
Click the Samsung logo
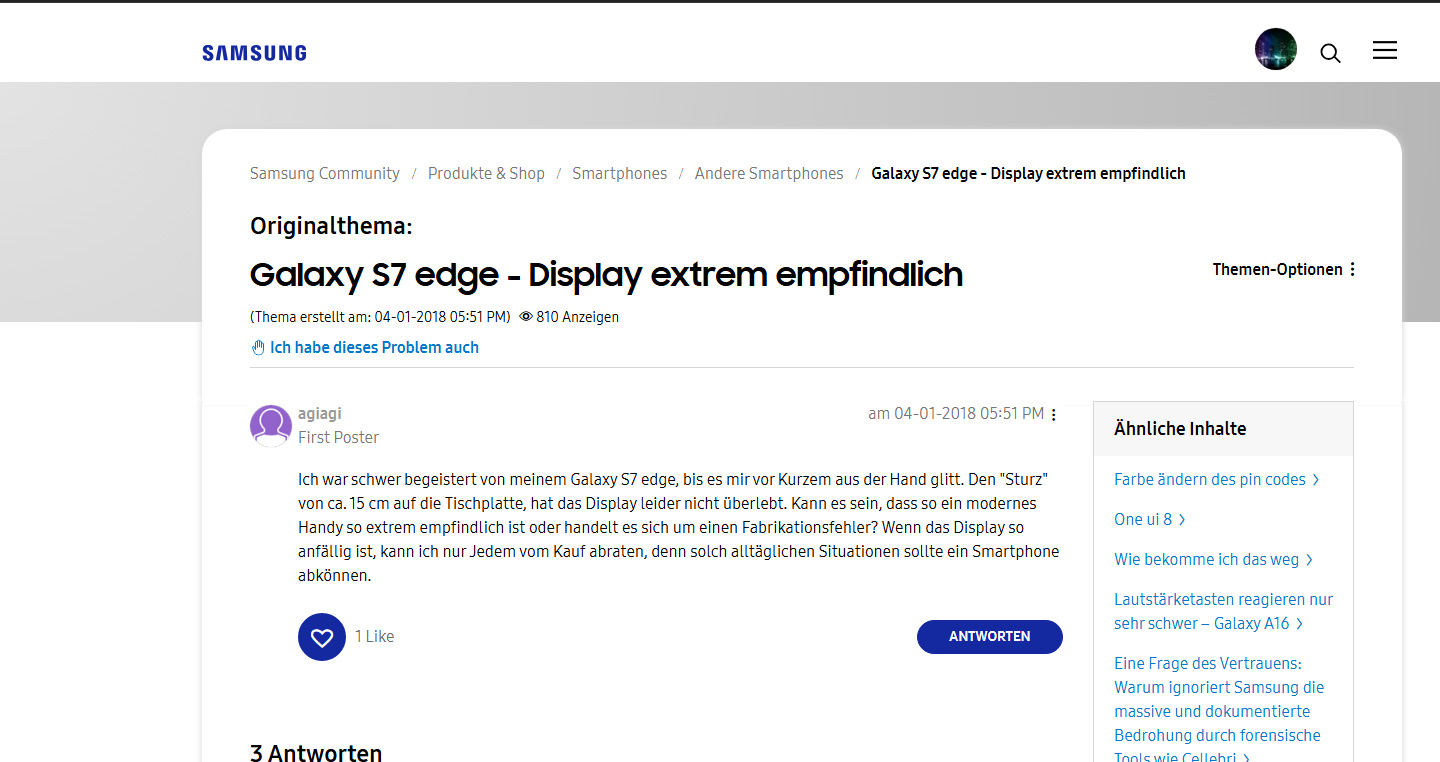point(254,53)
